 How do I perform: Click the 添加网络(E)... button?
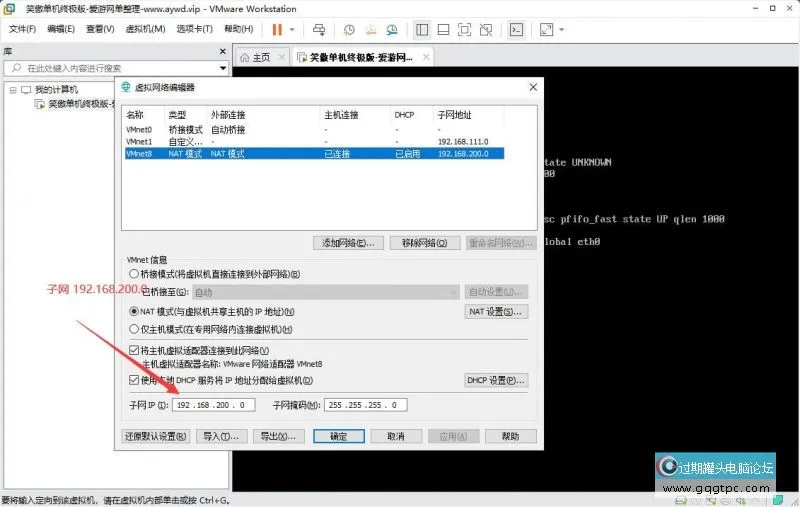point(348,243)
